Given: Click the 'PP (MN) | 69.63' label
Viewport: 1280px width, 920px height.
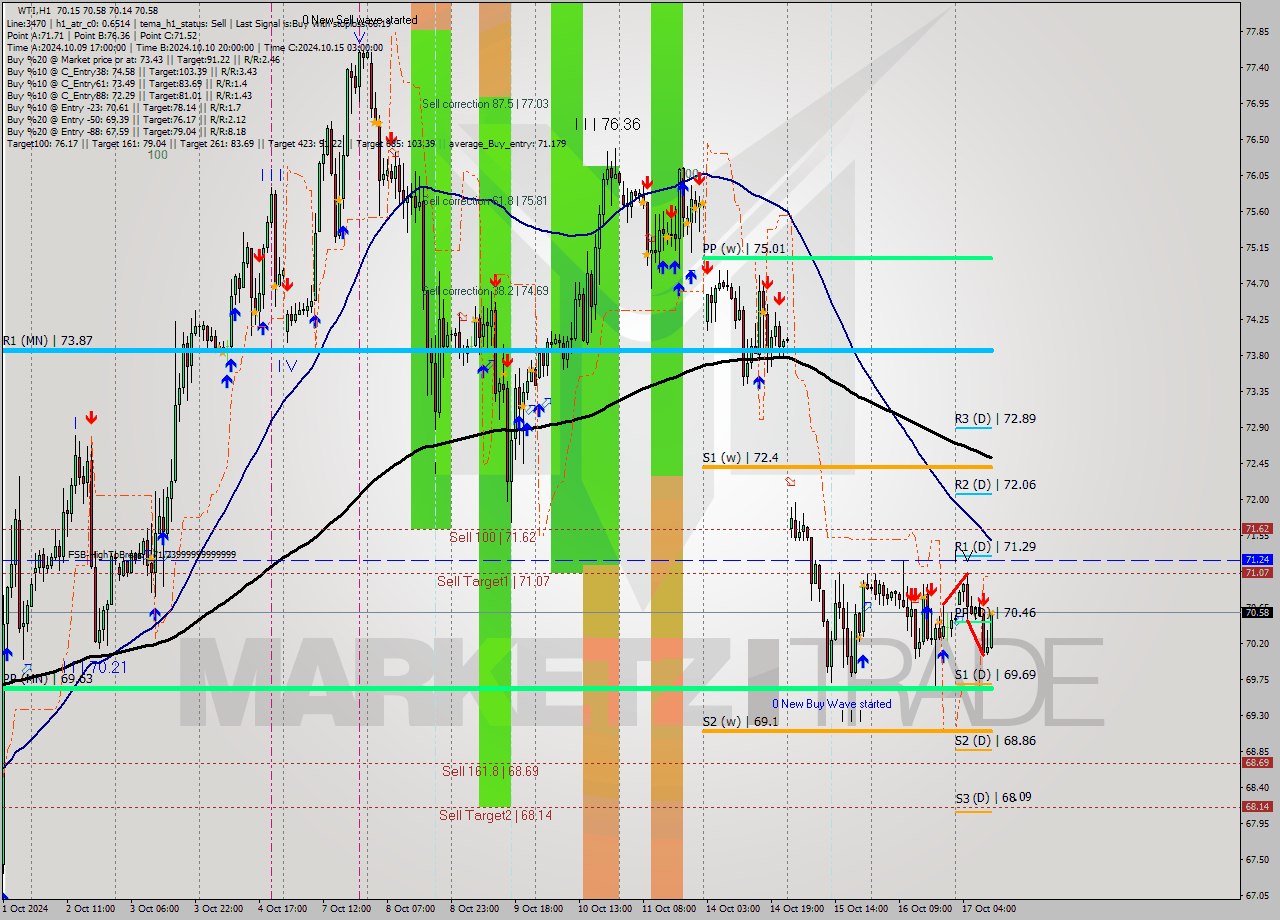Looking at the screenshot, I should [x=47, y=678].
